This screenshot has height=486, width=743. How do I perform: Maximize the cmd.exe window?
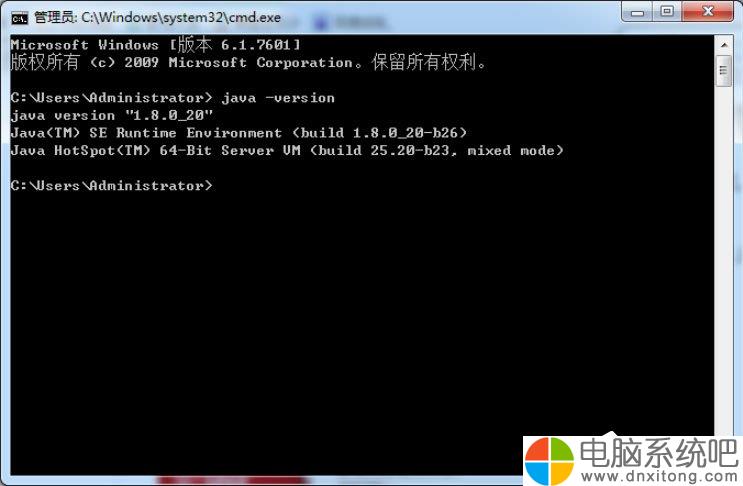(667, 11)
